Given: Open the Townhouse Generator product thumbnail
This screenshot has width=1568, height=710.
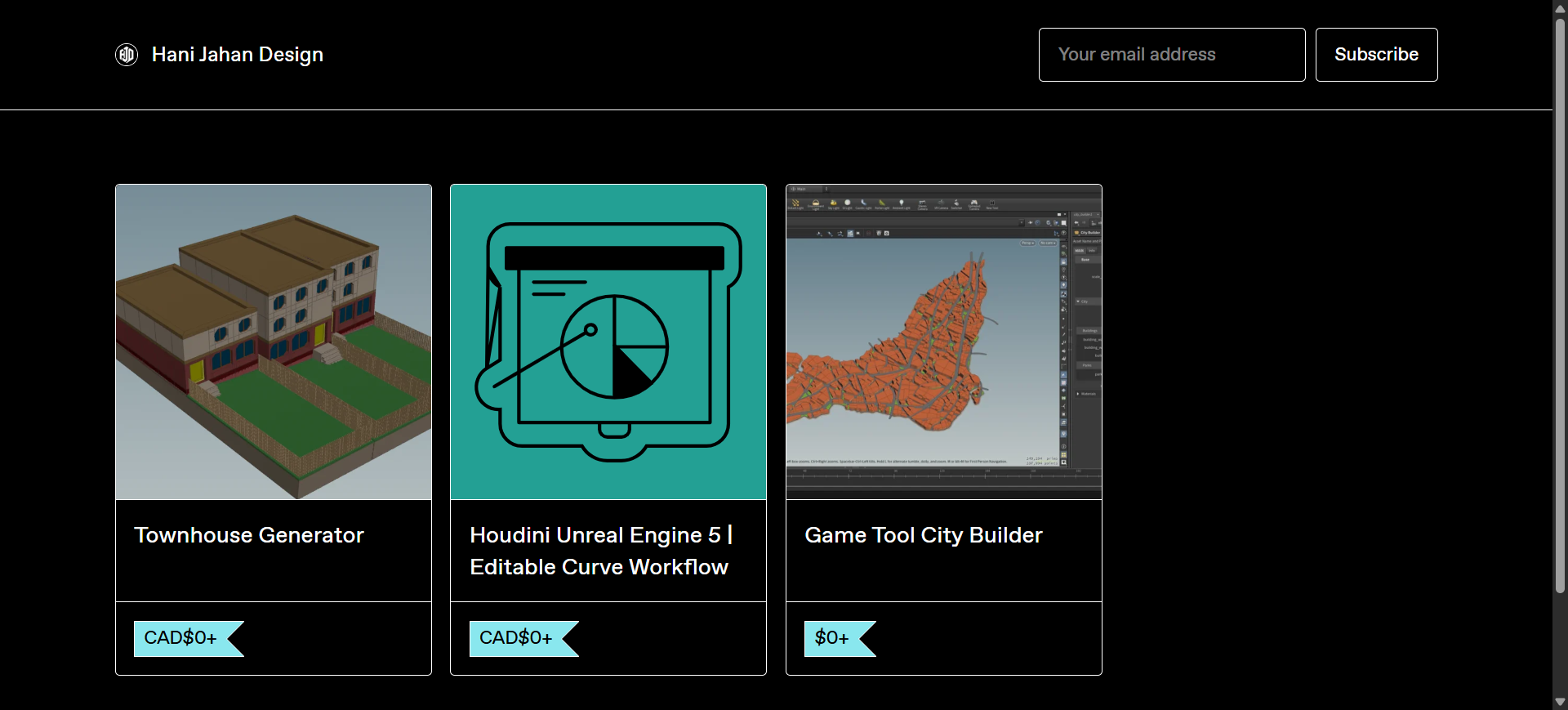Looking at the screenshot, I should point(274,342).
